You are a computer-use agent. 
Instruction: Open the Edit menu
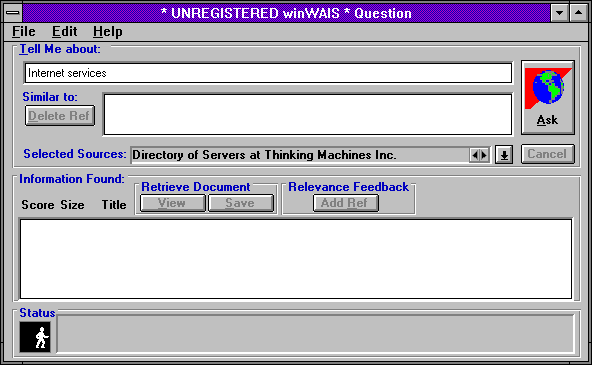[x=65, y=32]
